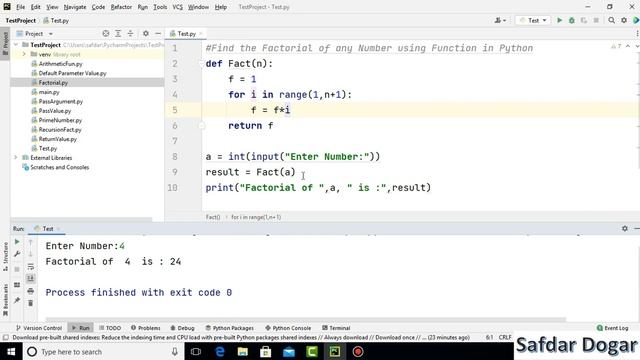The height and width of the screenshot is (360, 640).
Task: Open the Project view dropdown
Action: 35,33
